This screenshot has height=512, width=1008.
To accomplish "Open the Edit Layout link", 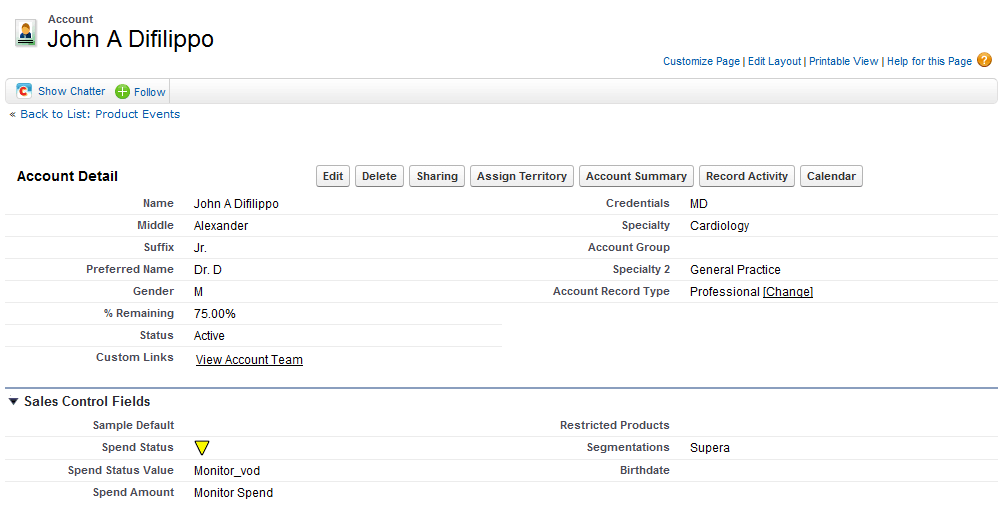I will [x=774, y=61].
